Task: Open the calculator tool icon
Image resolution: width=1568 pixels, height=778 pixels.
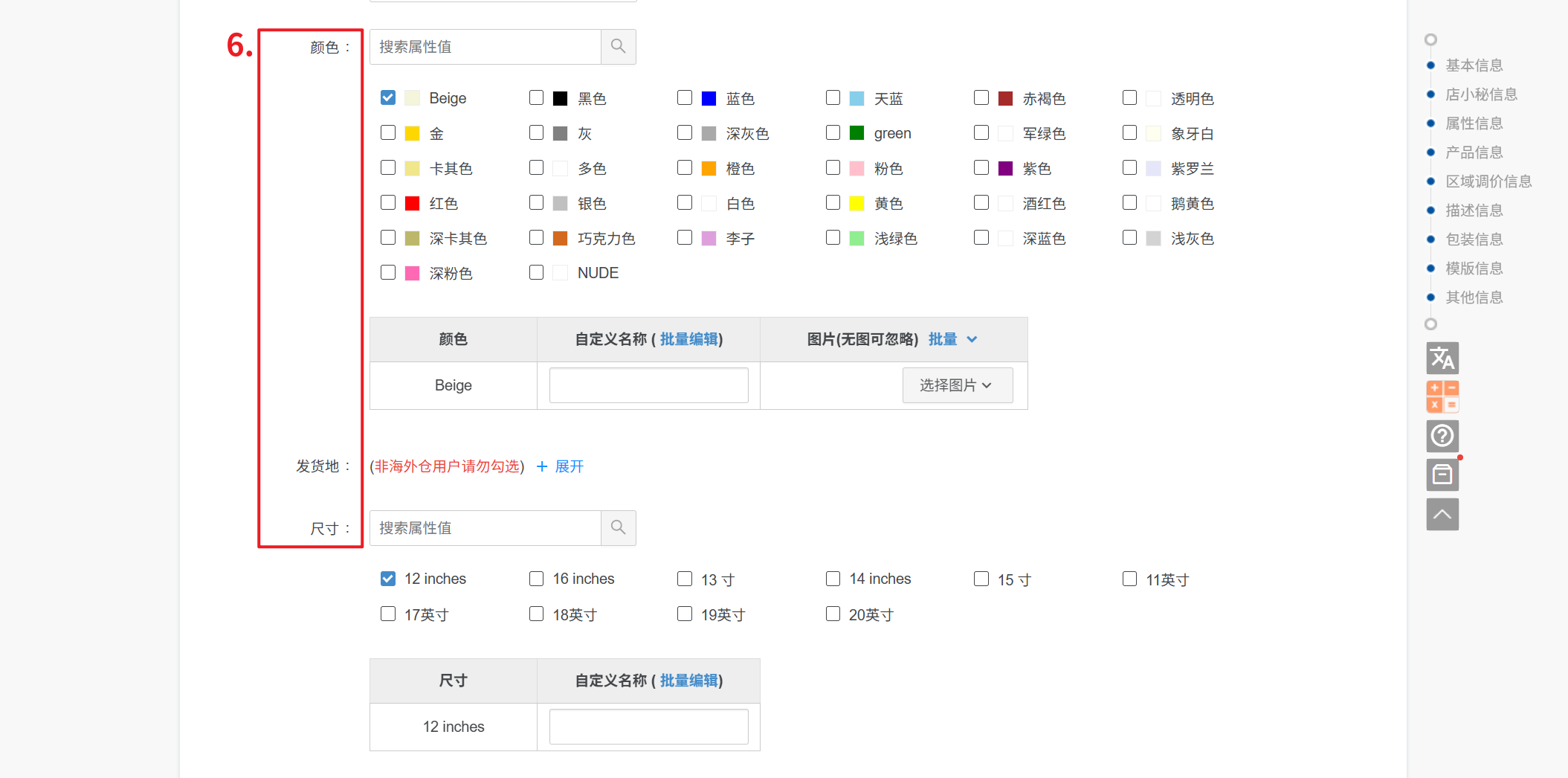Action: tap(1442, 396)
